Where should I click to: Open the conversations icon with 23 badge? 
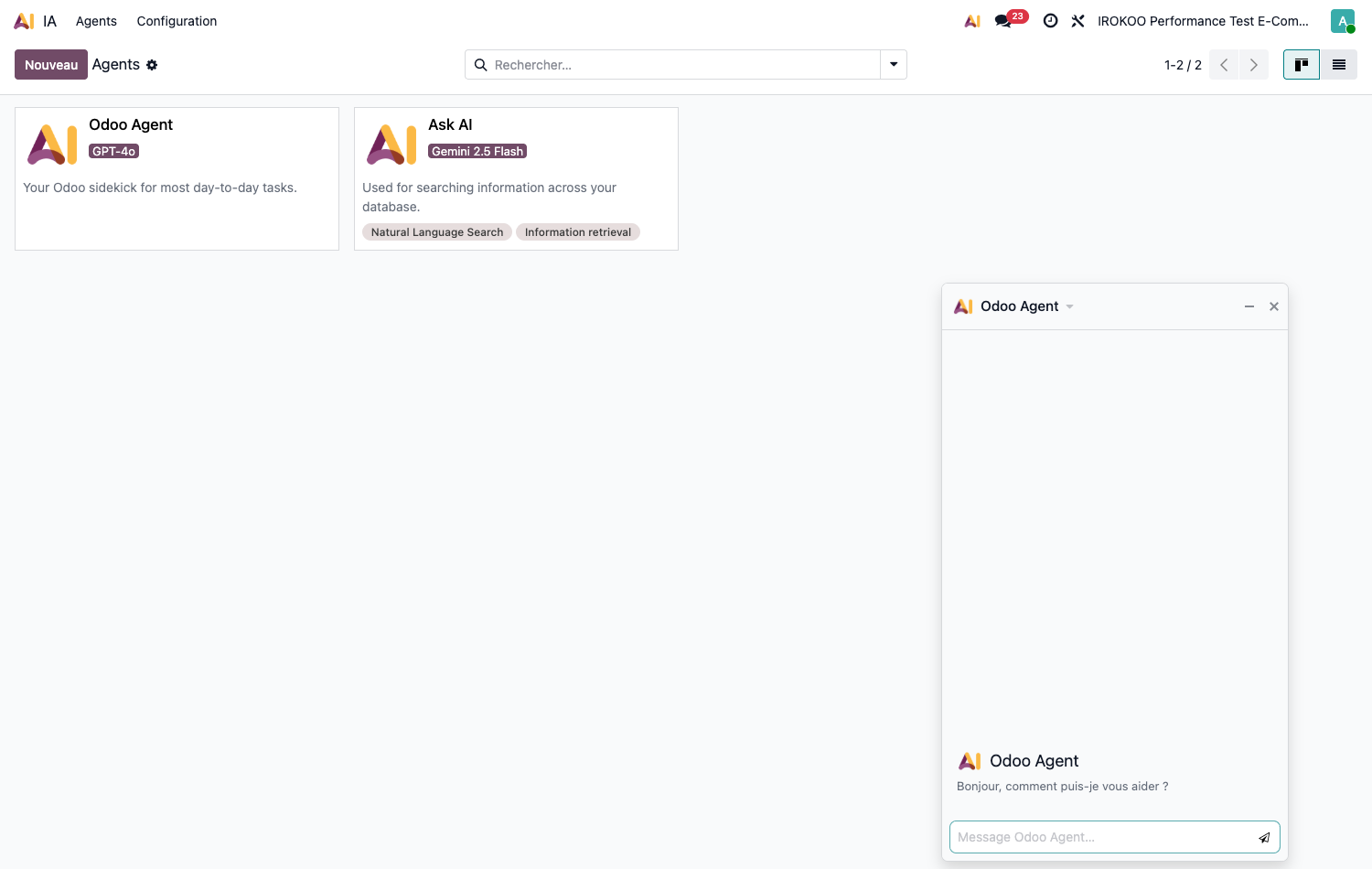[1011, 20]
